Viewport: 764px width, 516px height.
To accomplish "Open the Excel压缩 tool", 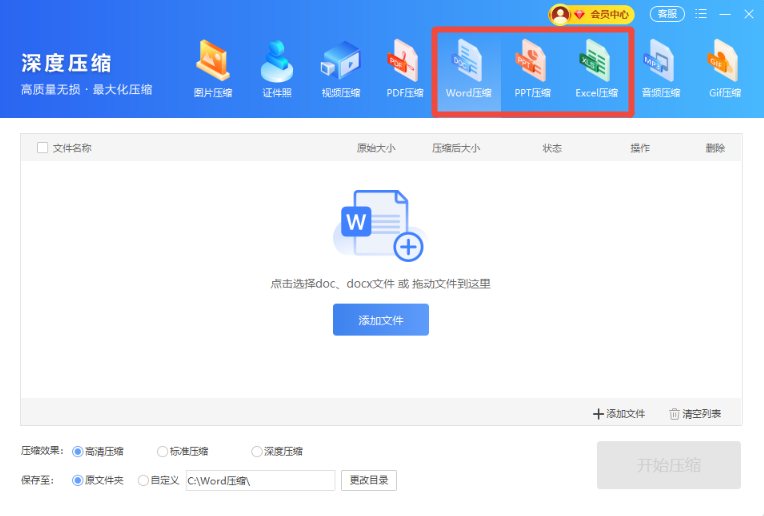I will [x=597, y=69].
